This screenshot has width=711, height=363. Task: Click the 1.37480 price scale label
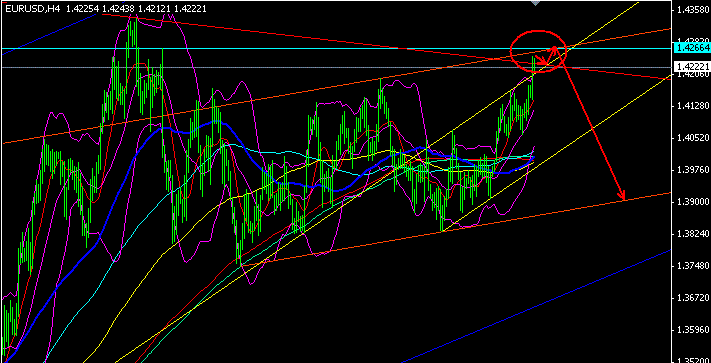[x=692, y=266]
